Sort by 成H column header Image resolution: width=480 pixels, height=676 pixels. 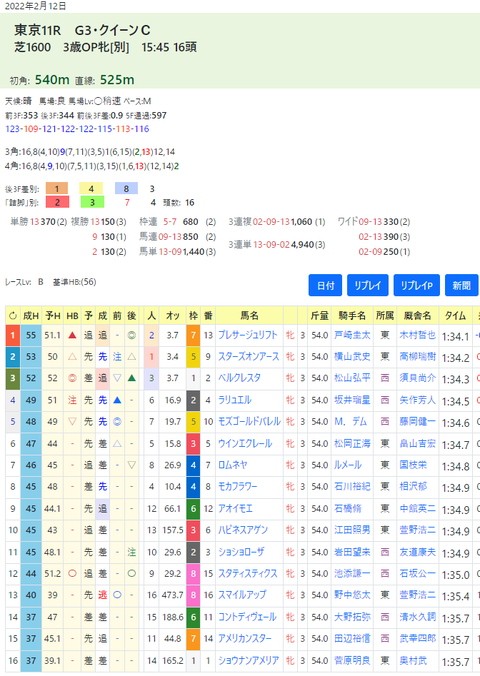pos(31,316)
